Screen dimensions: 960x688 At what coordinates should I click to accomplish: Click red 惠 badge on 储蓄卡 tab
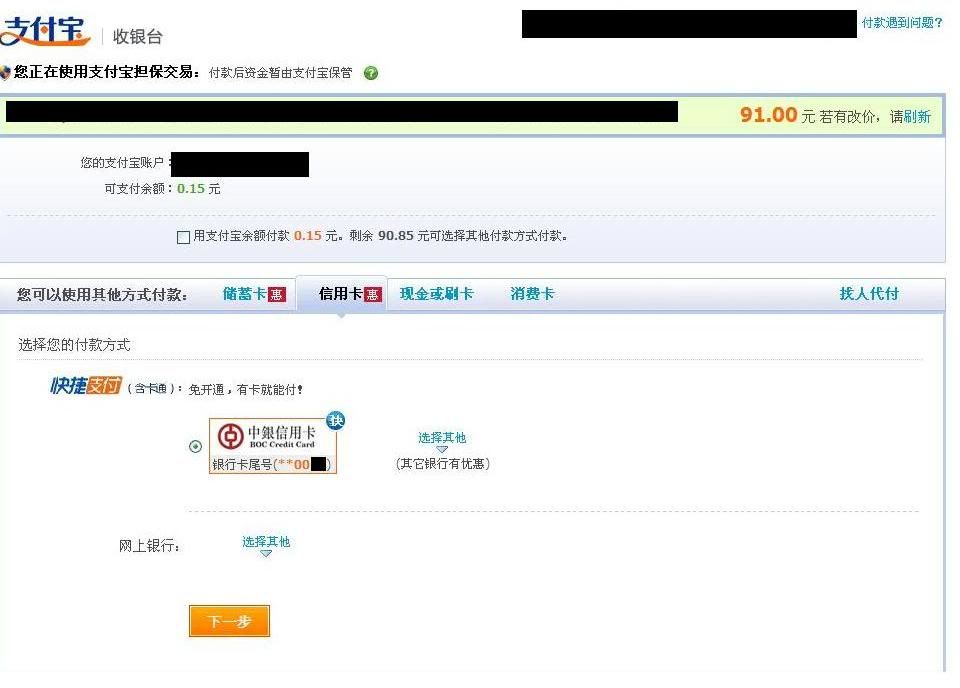point(277,294)
